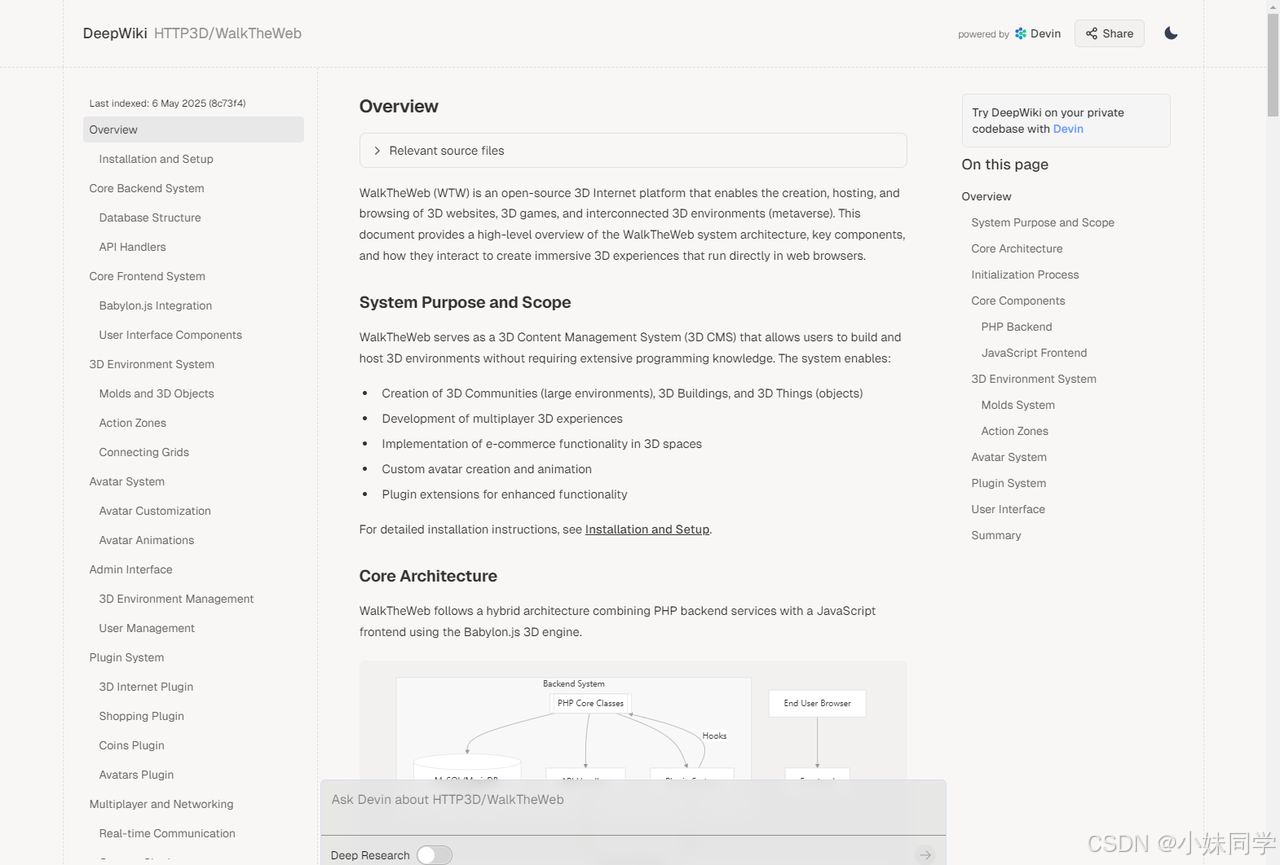Click the architecture diagram PHP Core Classes node

click(x=590, y=703)
